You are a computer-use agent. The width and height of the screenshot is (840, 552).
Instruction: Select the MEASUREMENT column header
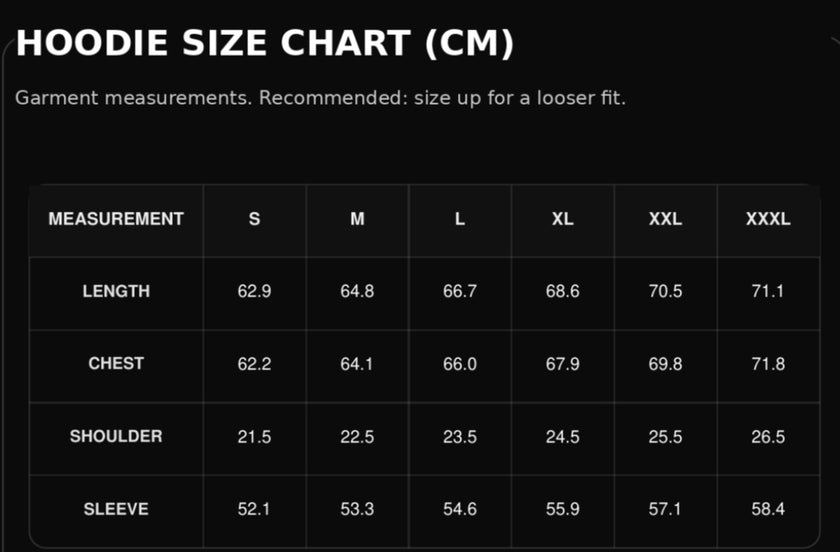116,219
